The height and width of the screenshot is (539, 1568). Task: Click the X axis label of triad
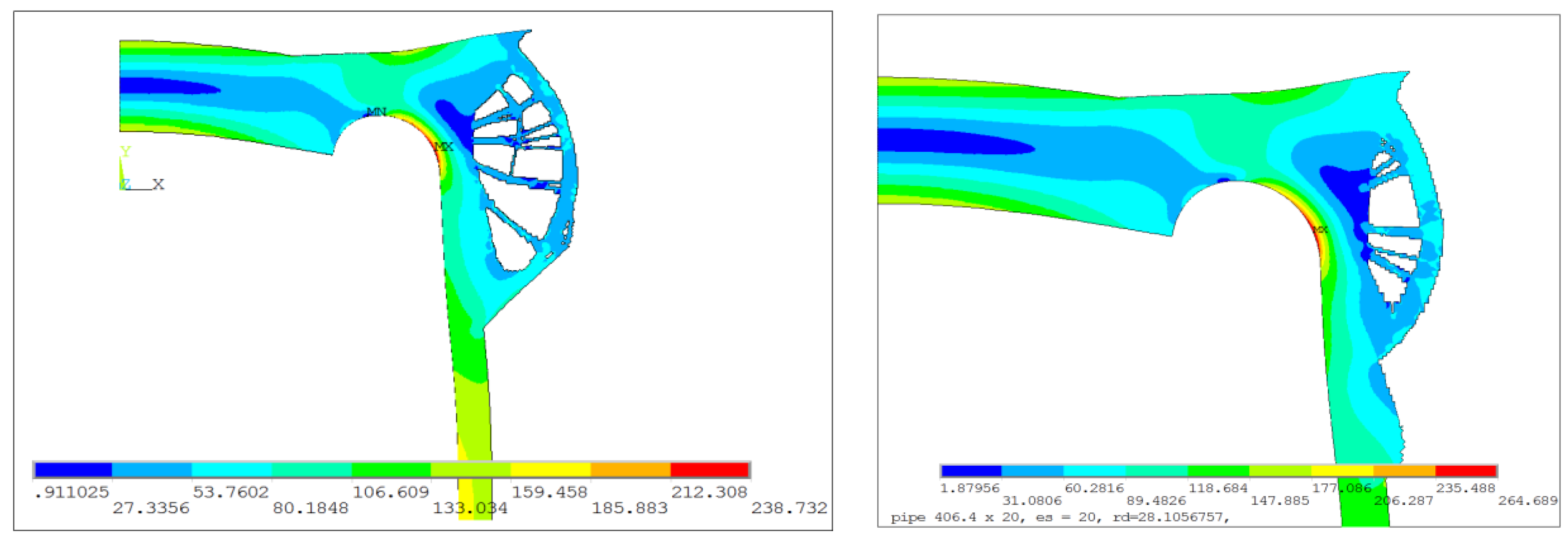(x=158, y=184)
